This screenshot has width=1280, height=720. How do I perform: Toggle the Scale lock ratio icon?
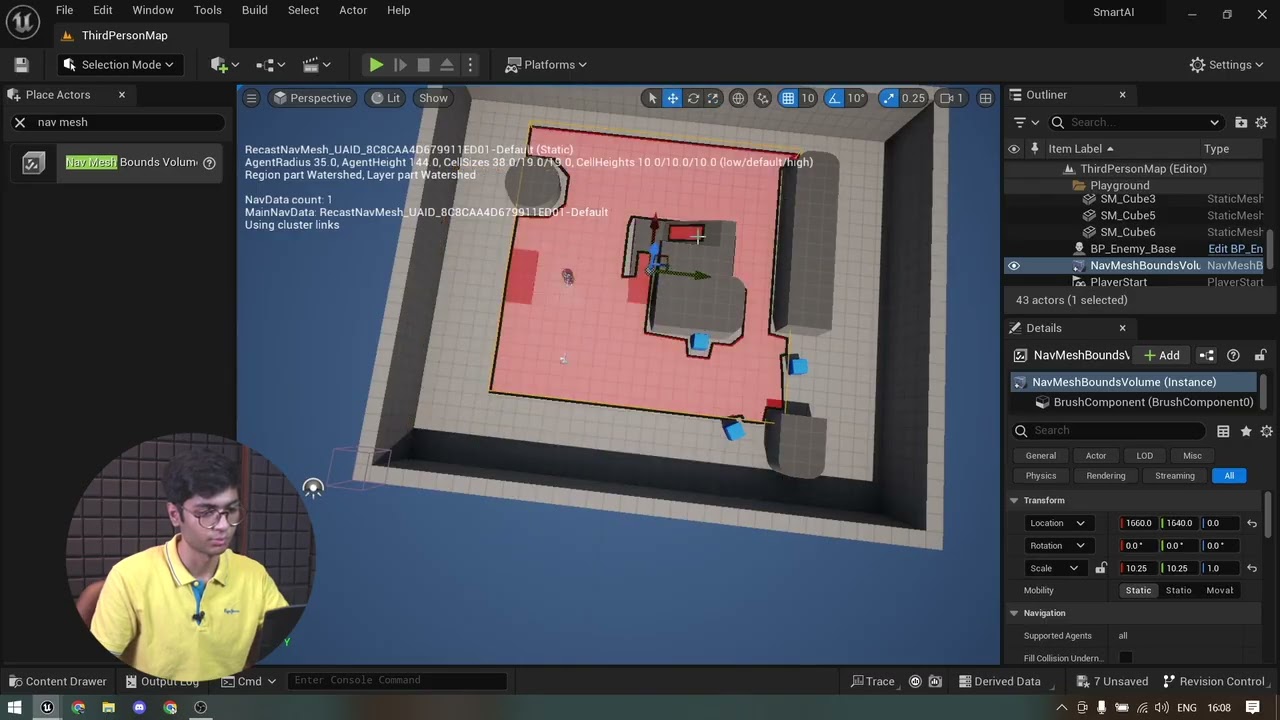coord(1101,568)
